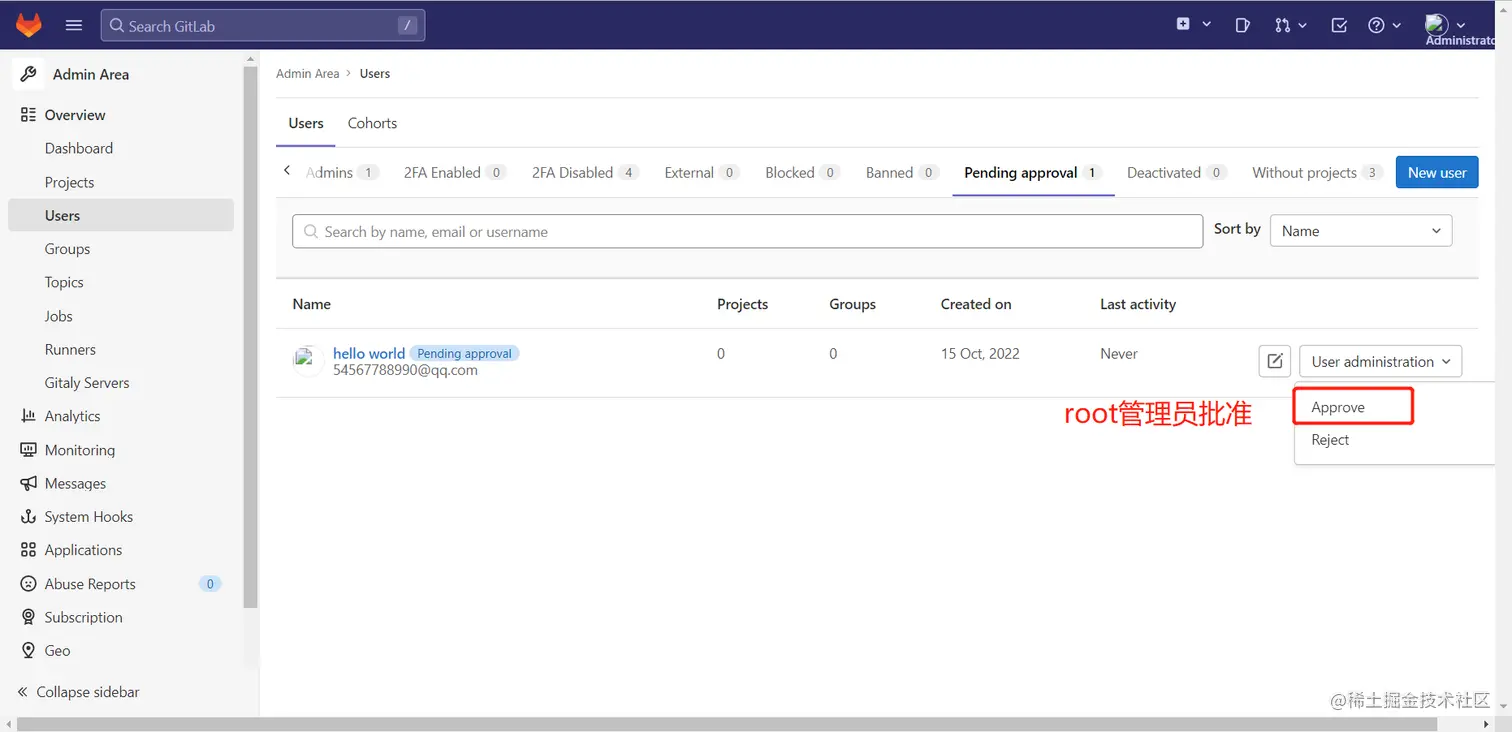Open the To-Do list checkmark icon
This screenshot has width=1512, height=732.
click(x=1339, y=25)
